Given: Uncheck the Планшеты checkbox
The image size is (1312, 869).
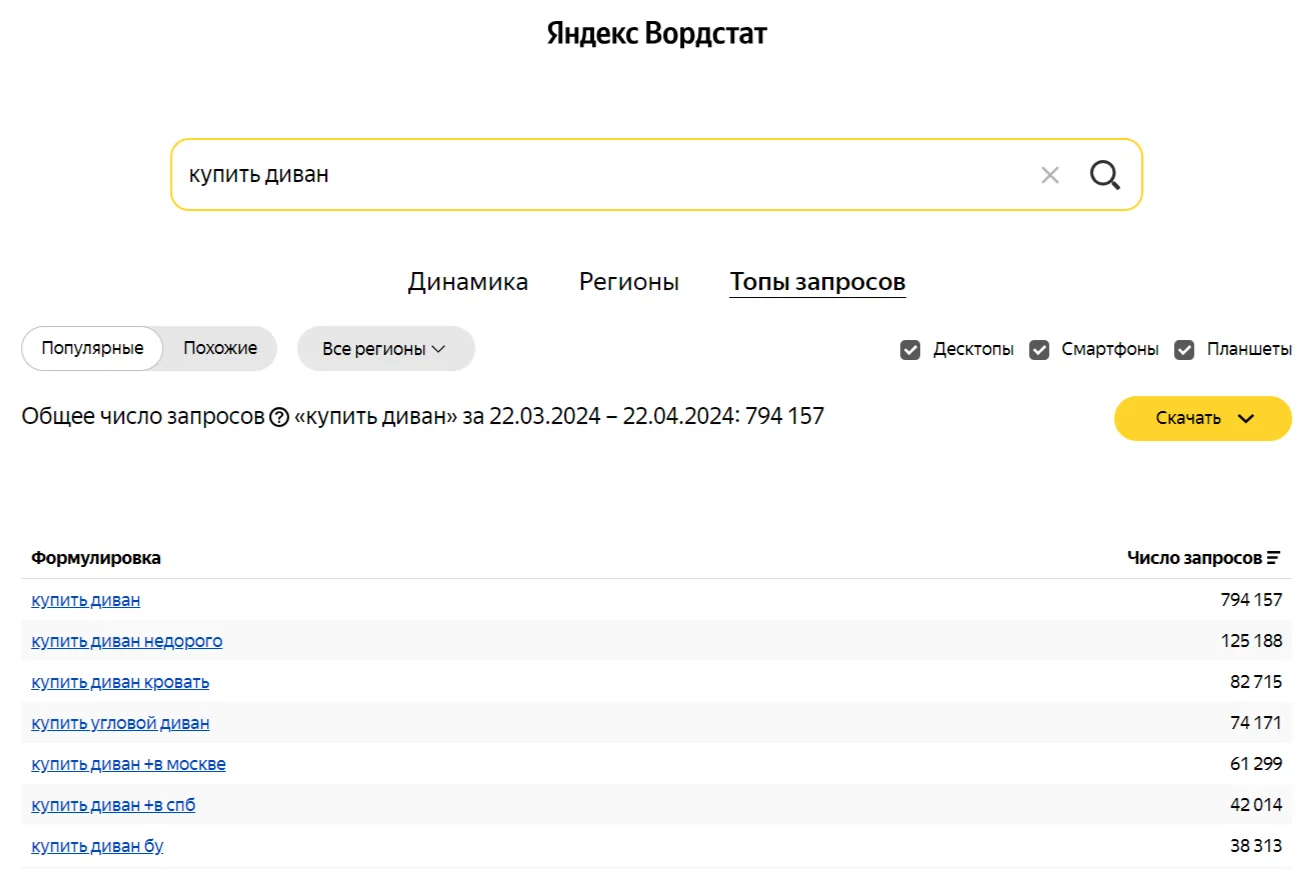Looking at the screenshot, I should [1185, 350].
